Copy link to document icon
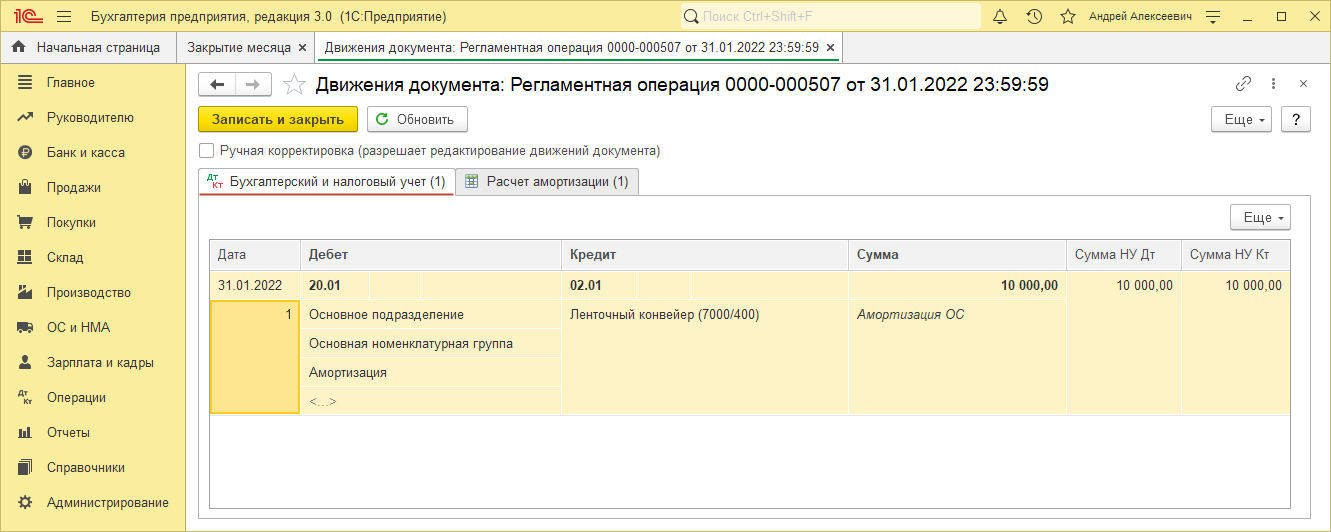1331x532 pixels. [x=1244, y=84]
